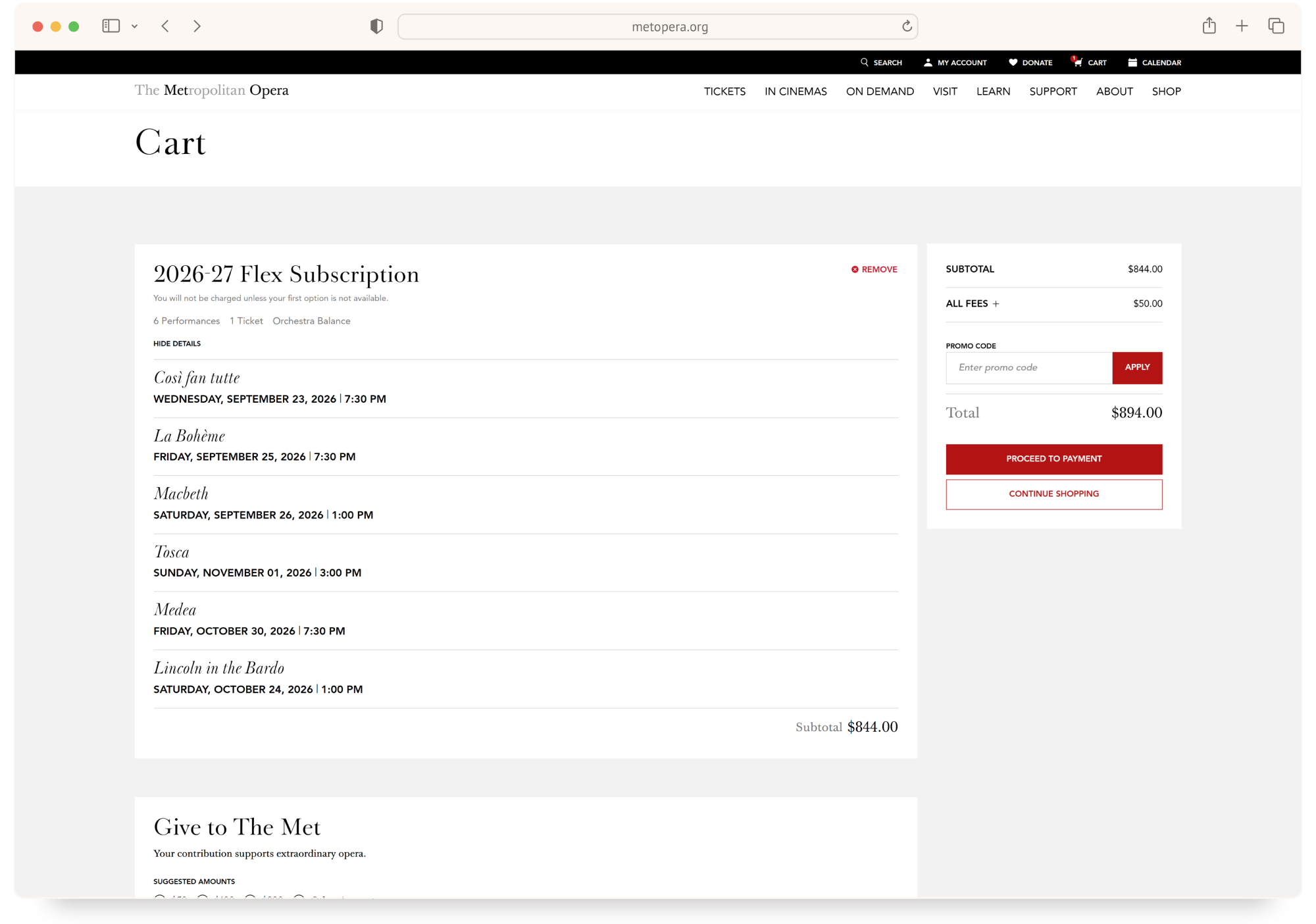Click the Sunday, November 01, 2026 date
The image size is (1316, 924).
[x=232, y=573]
